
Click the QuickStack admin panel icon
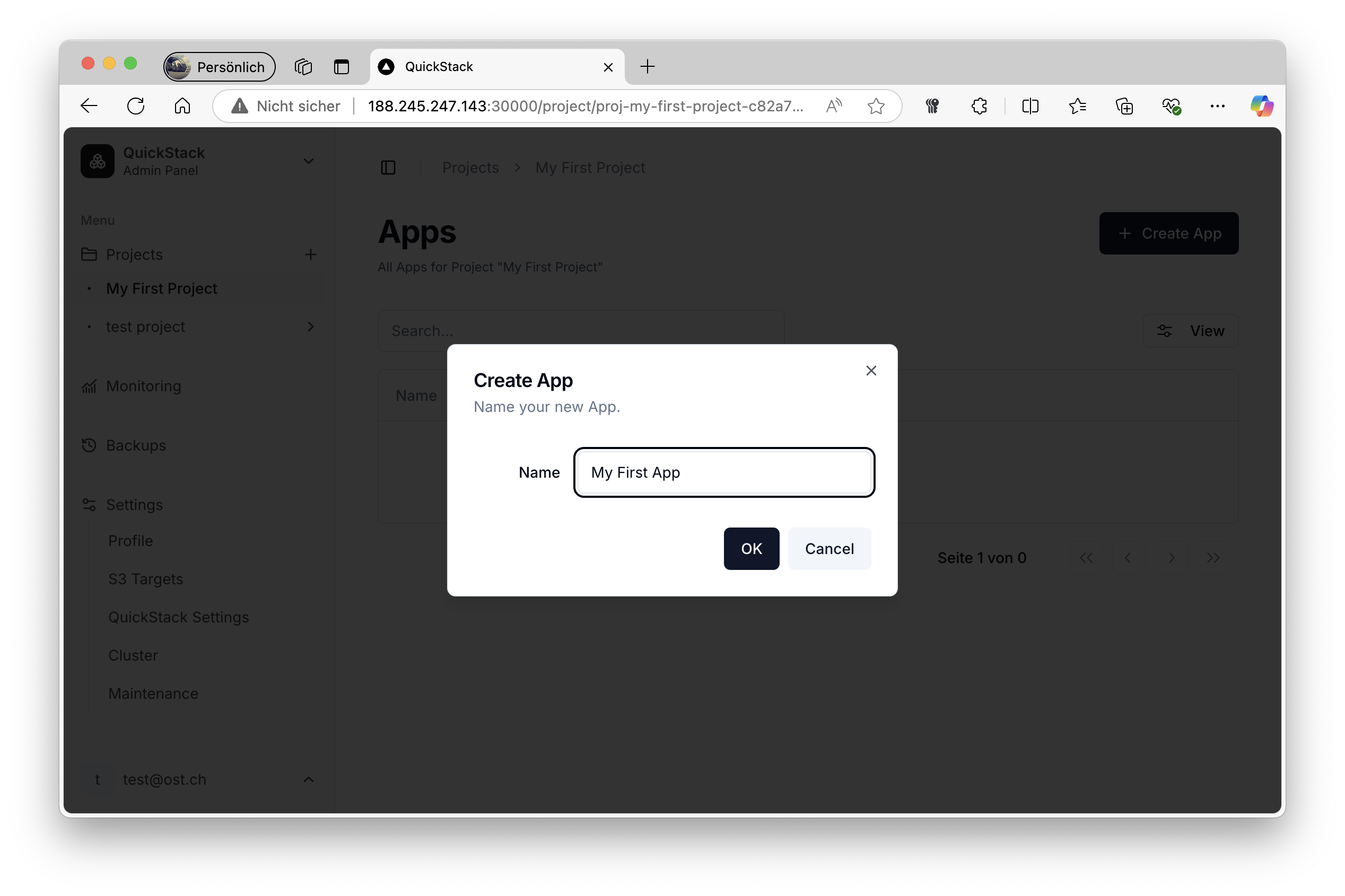[97, 159]
